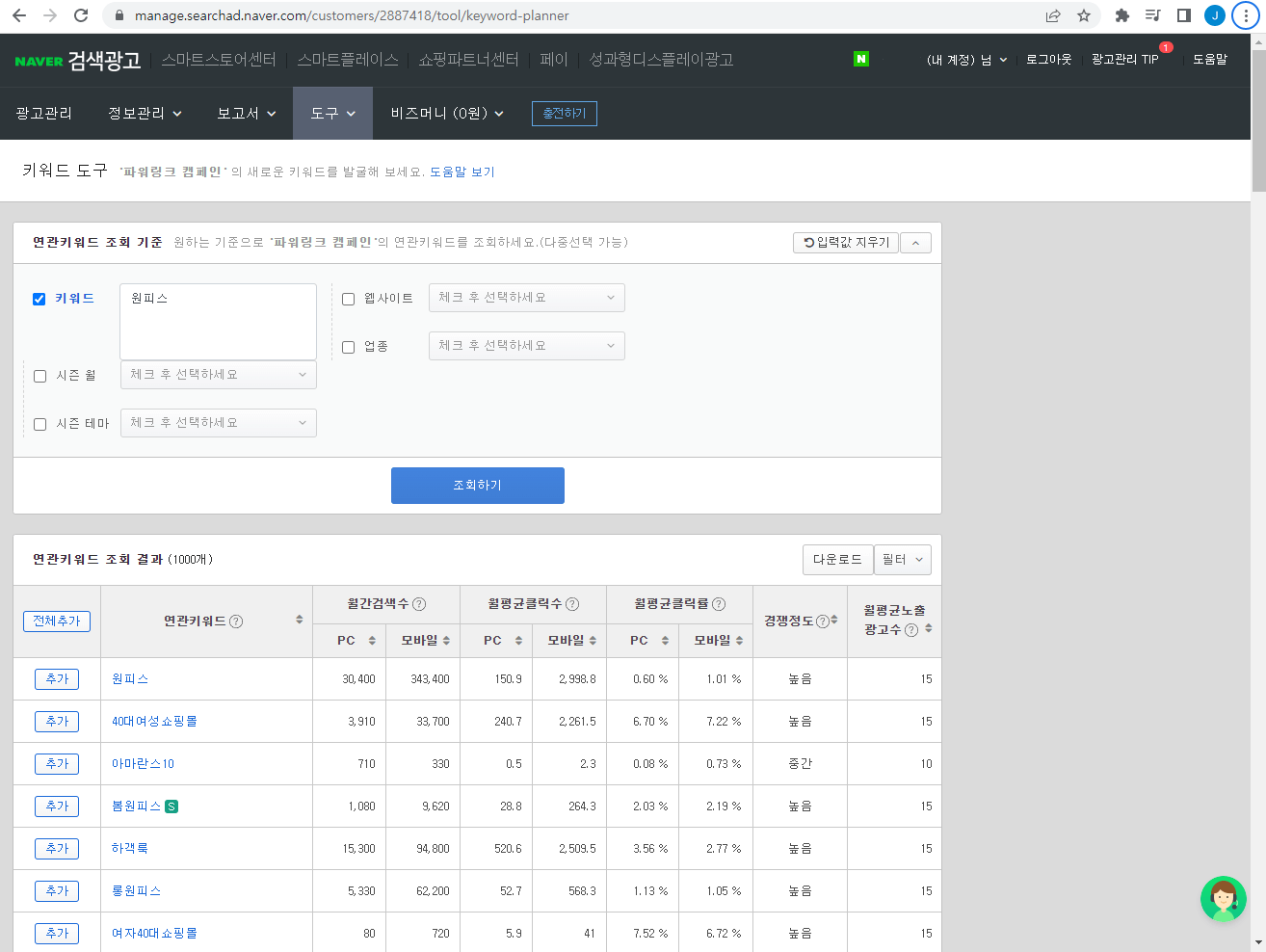Go back with browser back arrow
This screenshot has height=952, width=1266.
pos(19,15)
